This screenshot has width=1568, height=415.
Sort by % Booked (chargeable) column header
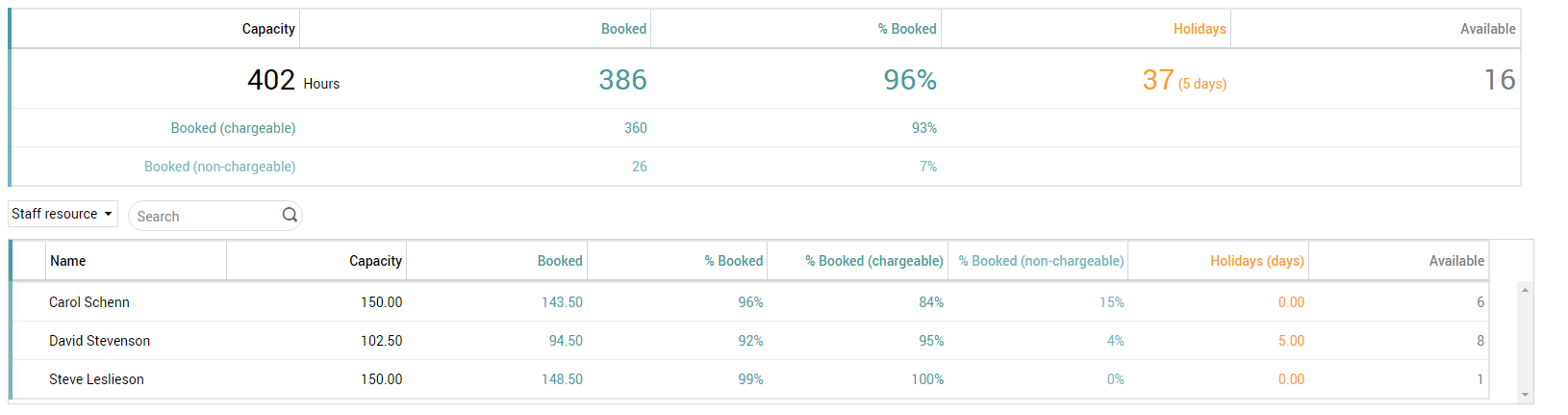point(873,261)
